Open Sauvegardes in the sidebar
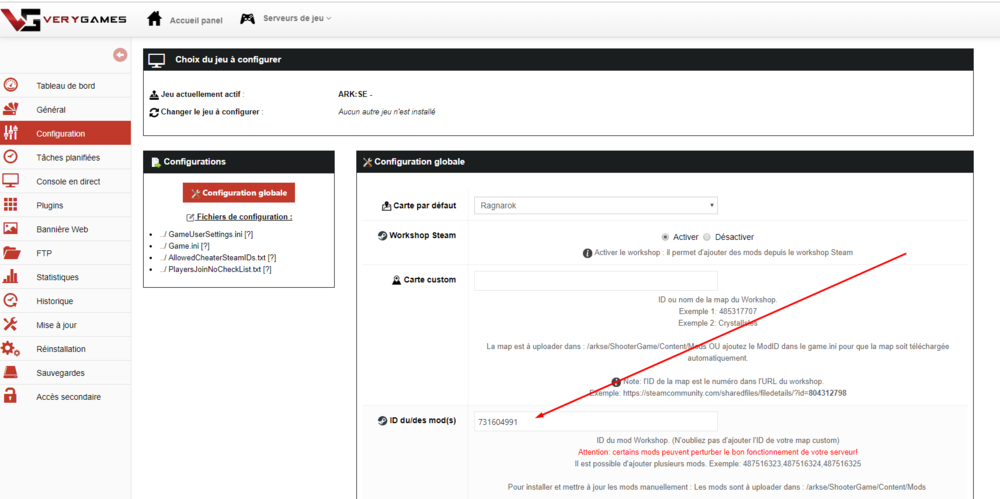 pyautogui.click(x=60, y=373)
